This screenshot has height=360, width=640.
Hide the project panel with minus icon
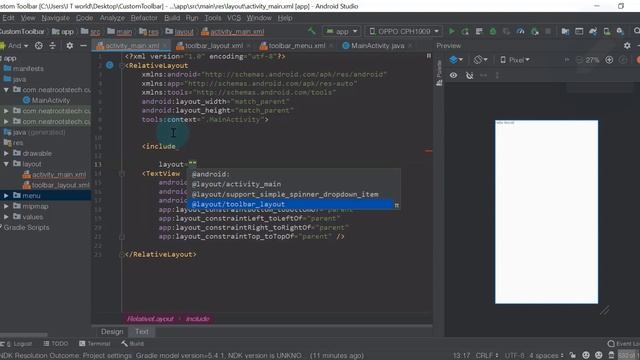pyautogui.click(x=83, y=46)
